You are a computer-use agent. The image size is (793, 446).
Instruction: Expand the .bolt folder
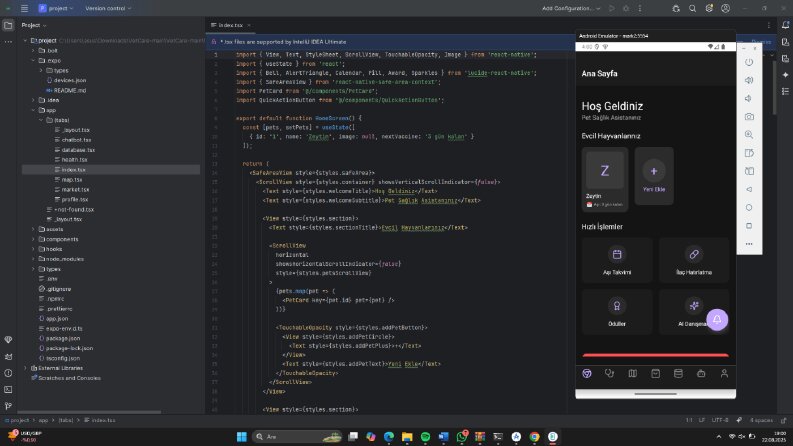tap(33, 51)
